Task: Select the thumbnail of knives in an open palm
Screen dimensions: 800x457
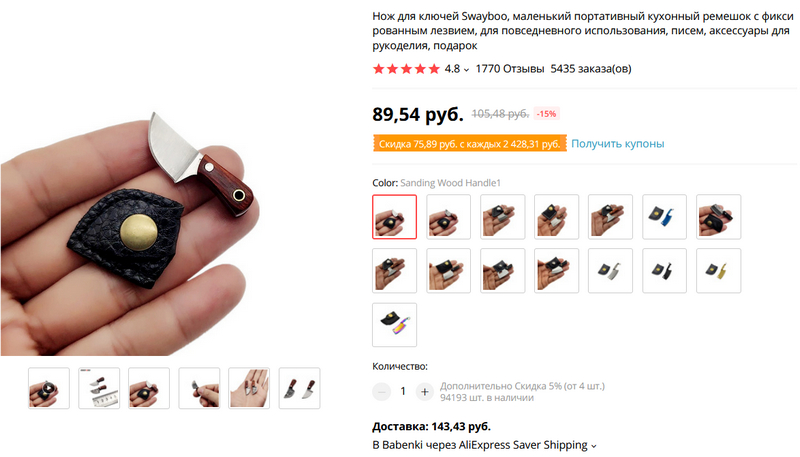Action: (x=249, y=388)
